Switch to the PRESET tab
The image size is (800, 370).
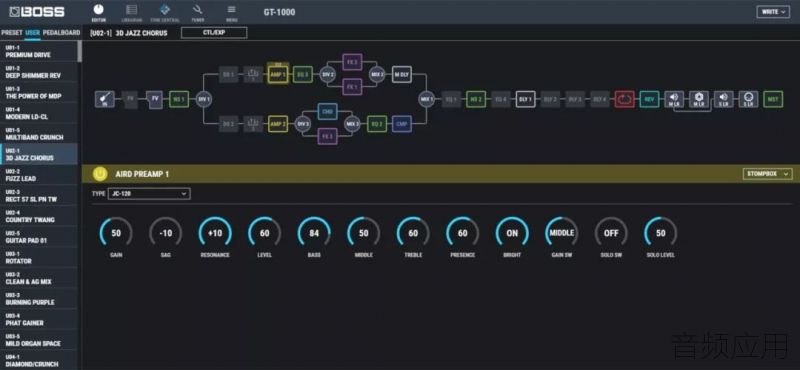(x=12, y=33)
